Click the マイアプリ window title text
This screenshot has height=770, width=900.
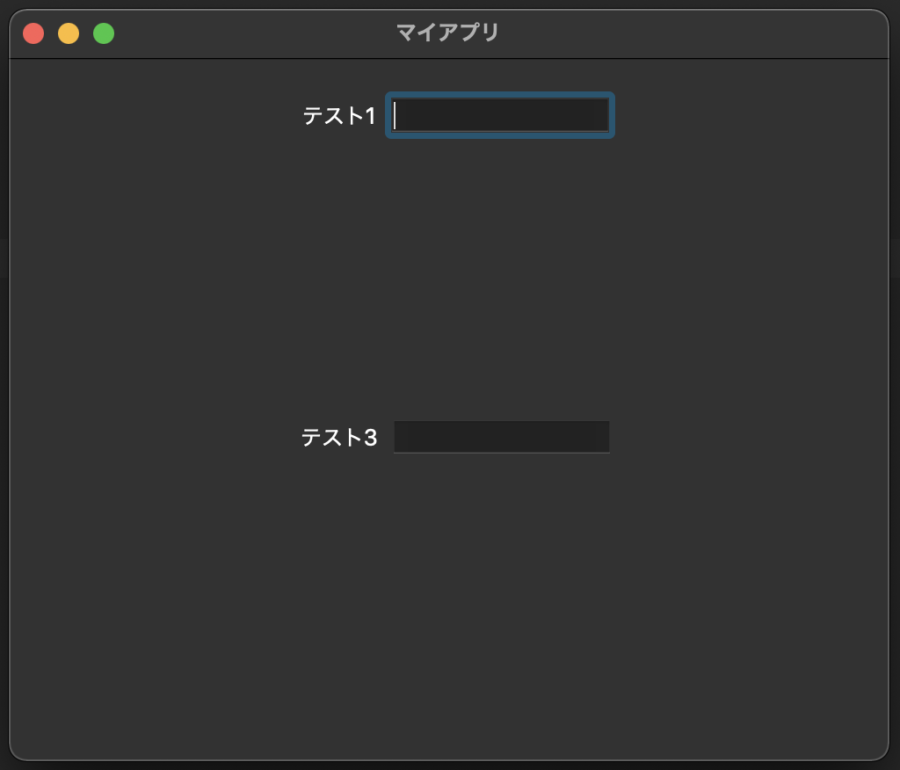click(x=447, y=33)
